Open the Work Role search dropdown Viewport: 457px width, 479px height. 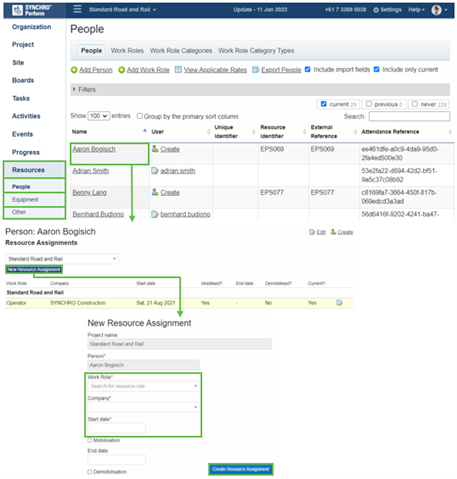pyautogui.click(x=144, y=386)
